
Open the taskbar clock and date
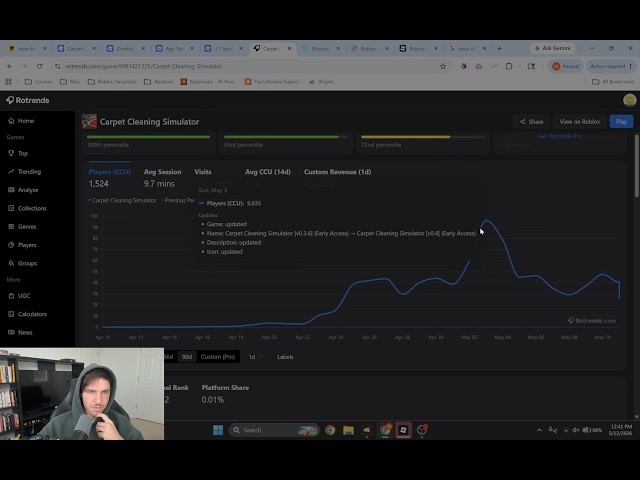point(620,430)
